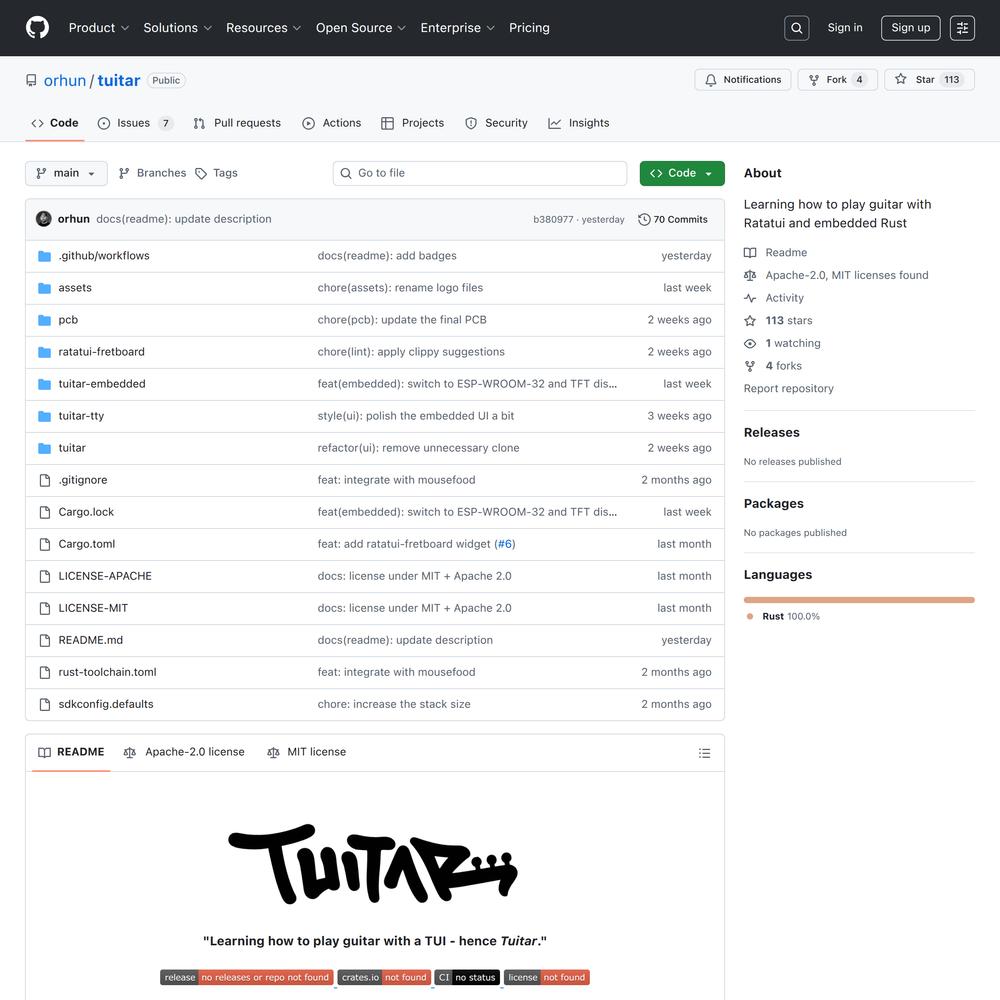The image size is (1000, 1000).
Task: Expand the Resources menu
Action: pyautogui.click(x=263, y=28)
